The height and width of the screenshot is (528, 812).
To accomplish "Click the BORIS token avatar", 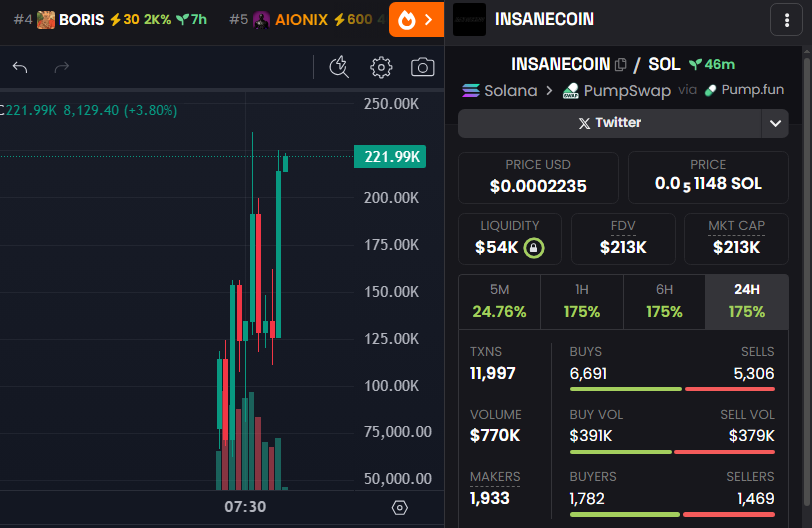I will point(46,20).
